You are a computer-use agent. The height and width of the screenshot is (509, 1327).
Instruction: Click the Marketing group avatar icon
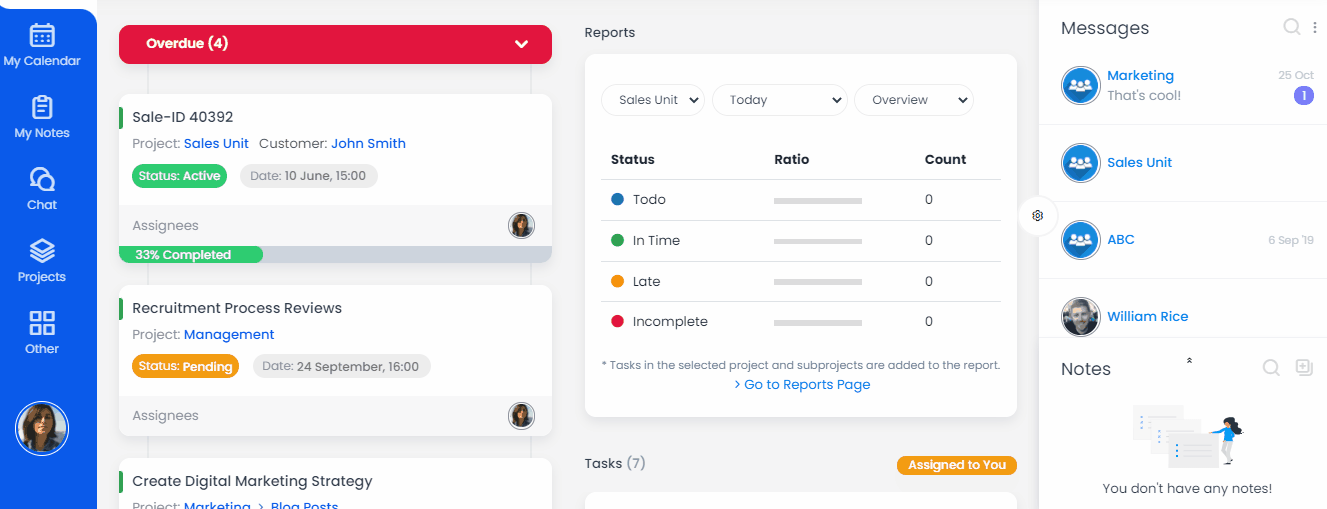1080,86
